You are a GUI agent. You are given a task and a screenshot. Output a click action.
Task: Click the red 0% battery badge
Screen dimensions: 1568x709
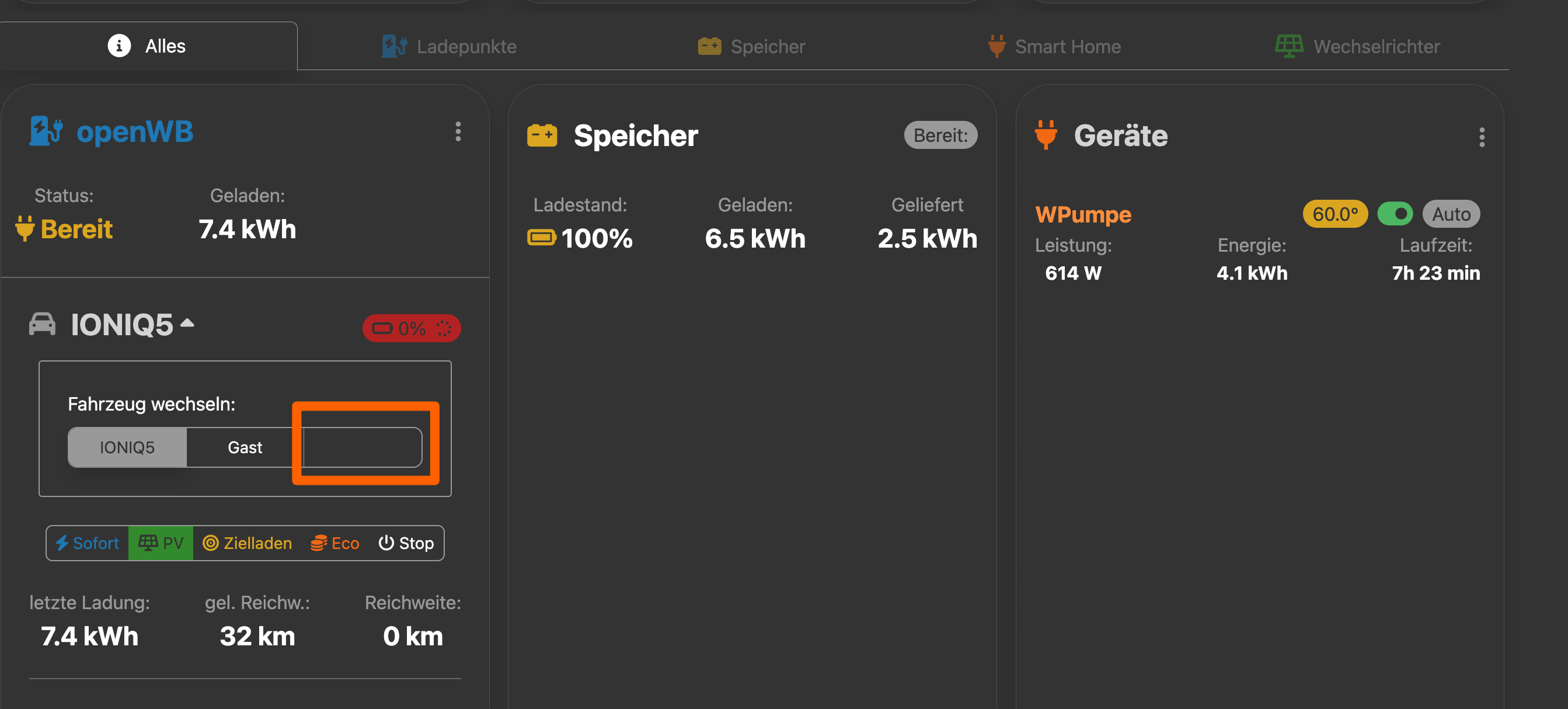pos(411,329)
